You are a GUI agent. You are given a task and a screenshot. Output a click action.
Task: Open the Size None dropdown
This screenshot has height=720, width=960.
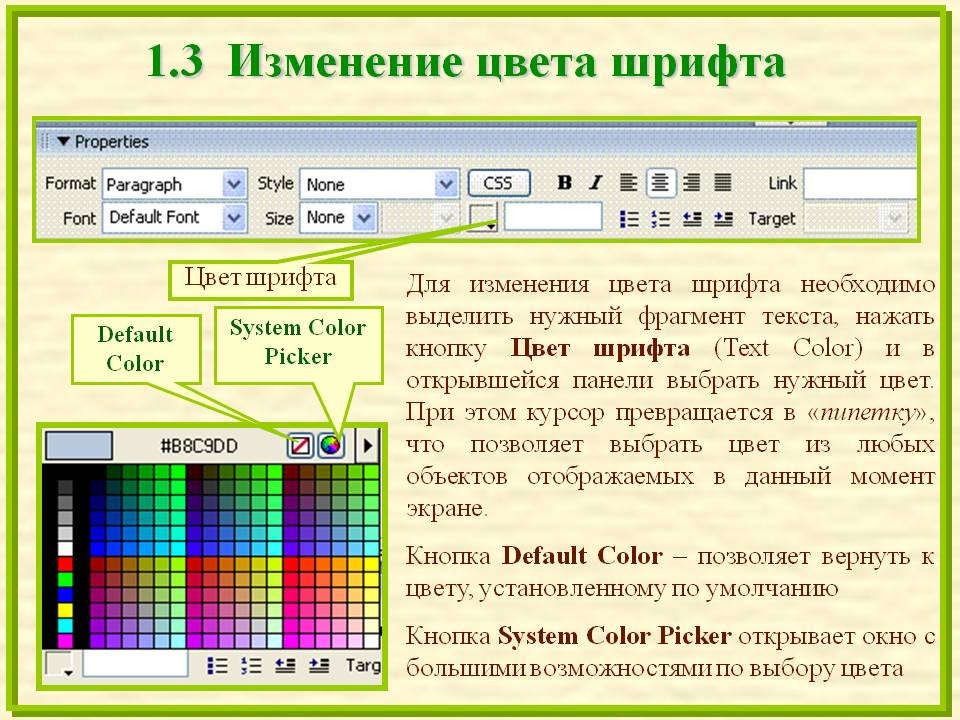tap(364, 217)
